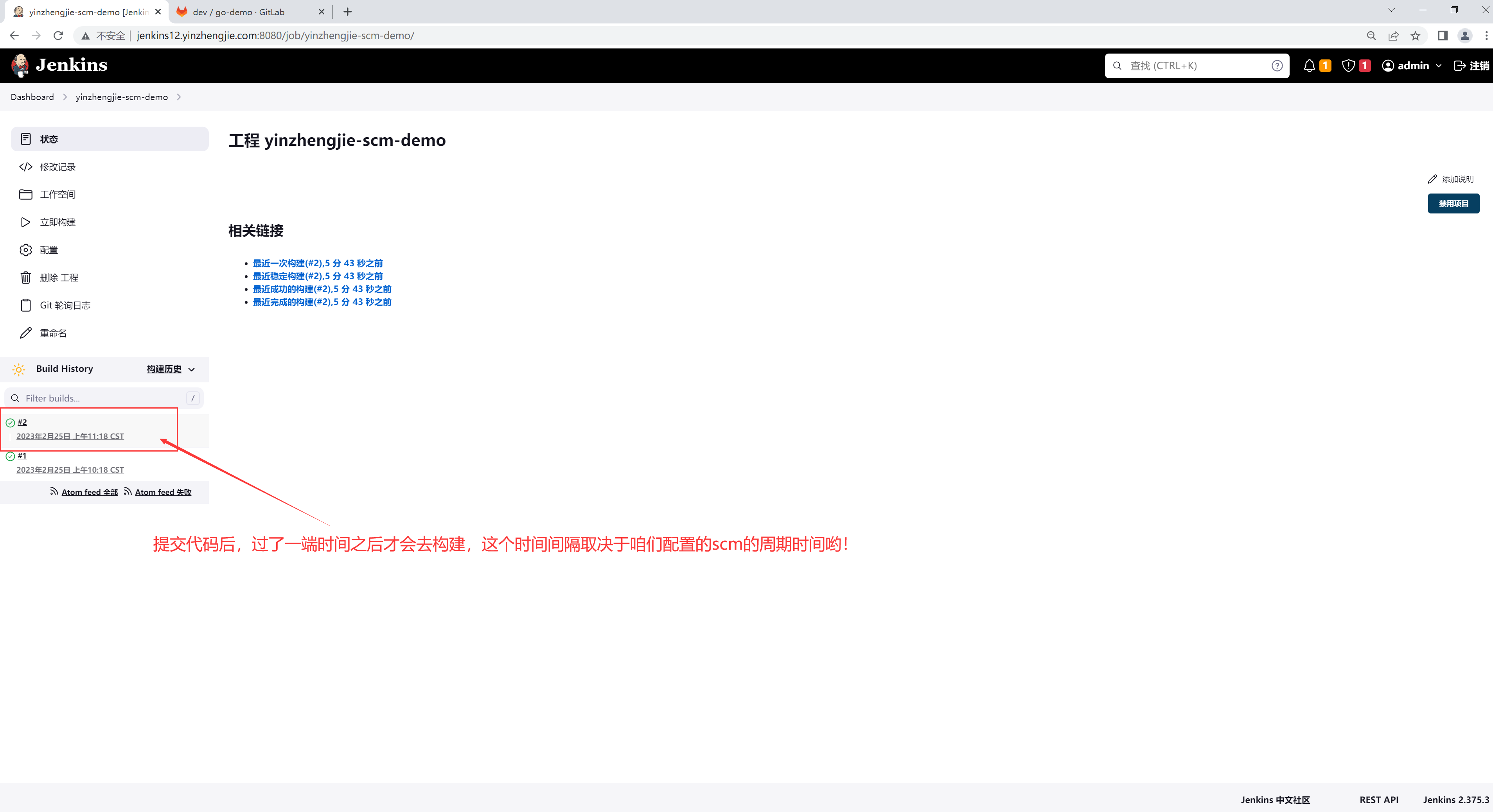The width and height of the screenshot is (1493, 812).
Task: Open the last stable build link
Action: tap(317, 276)
